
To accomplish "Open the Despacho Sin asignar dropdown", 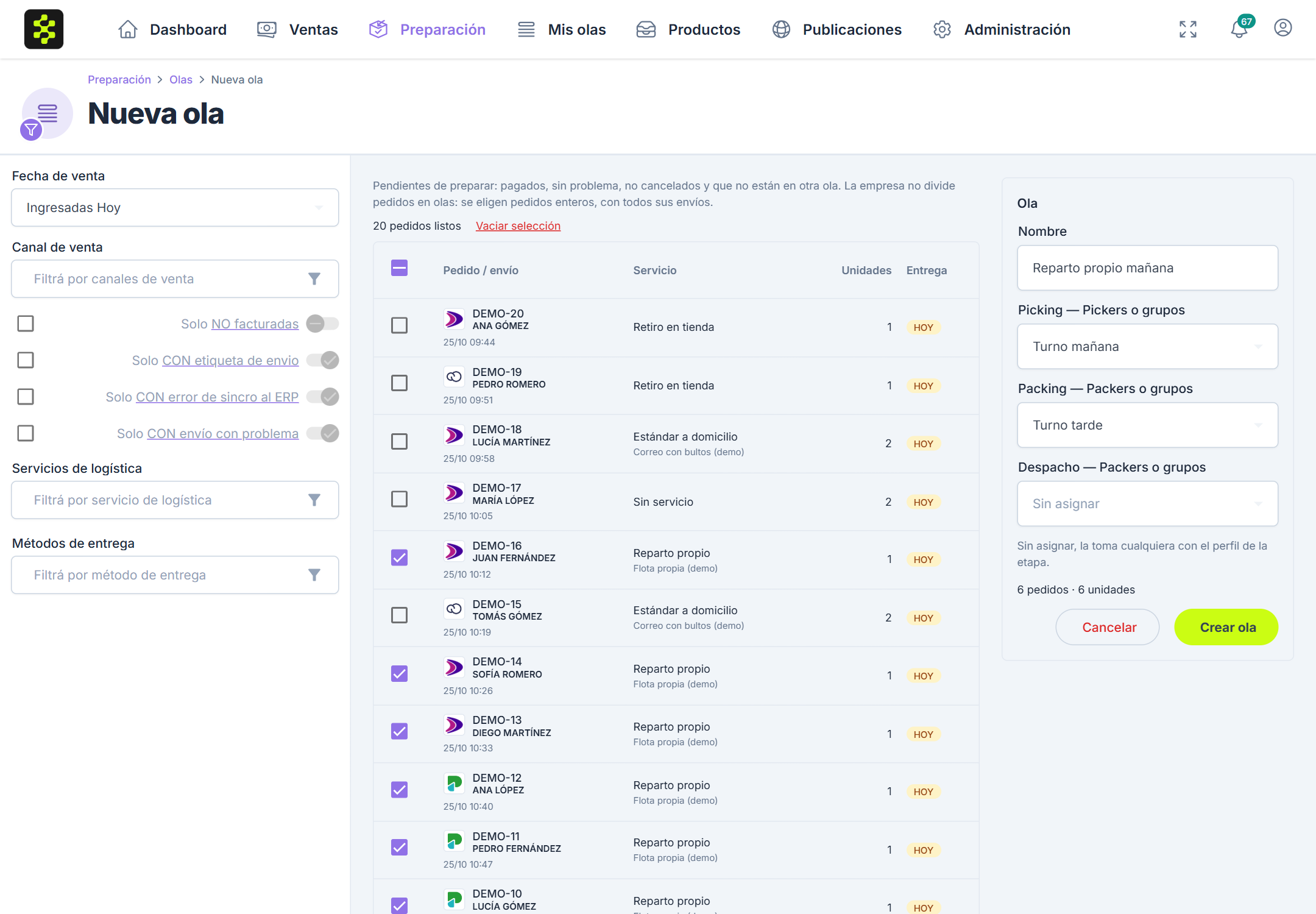I will (x=1147, y=504).
